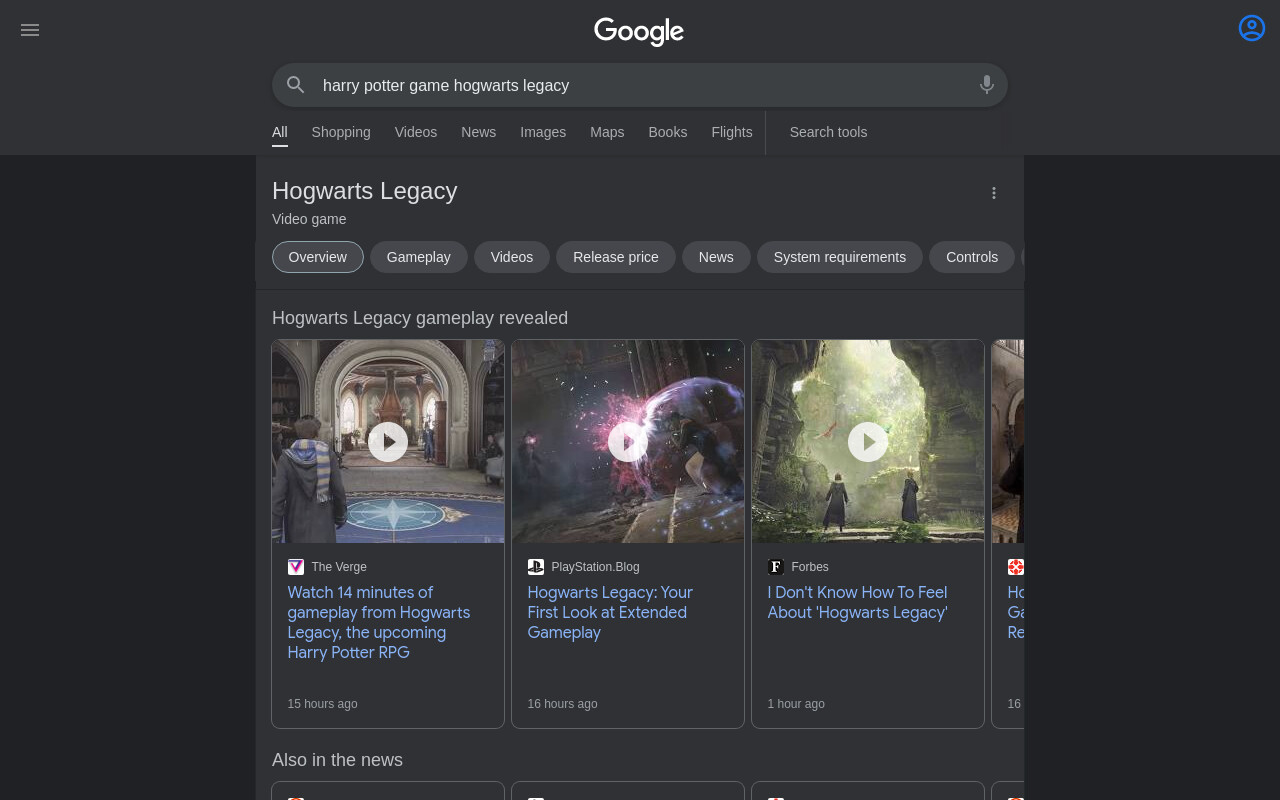Viewport: 1280px width, 800px height.
Task: Open the hamburger main menu
Action: [30, 30]
